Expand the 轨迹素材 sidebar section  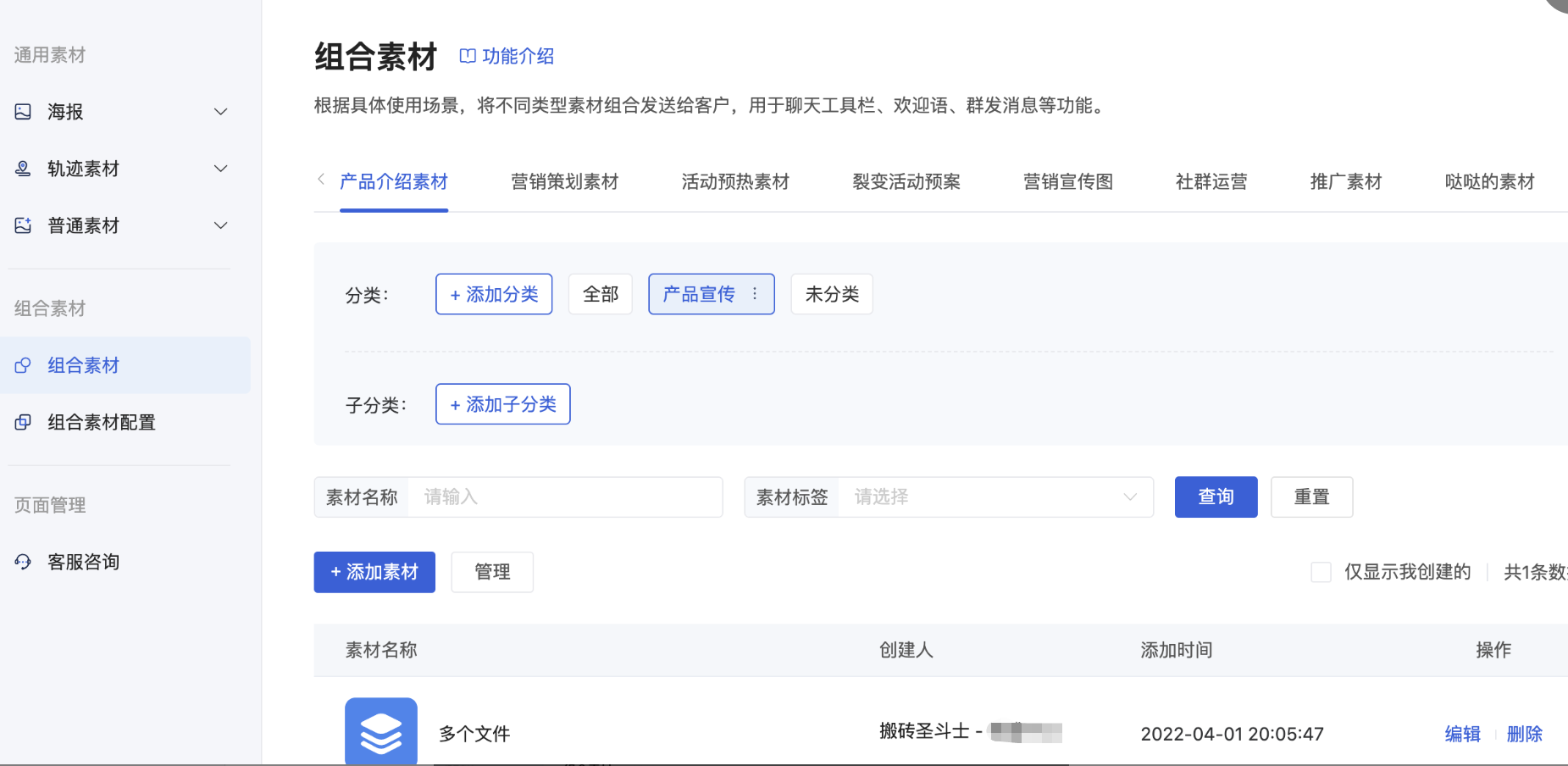pyautogui.click(x=221, y=169)
